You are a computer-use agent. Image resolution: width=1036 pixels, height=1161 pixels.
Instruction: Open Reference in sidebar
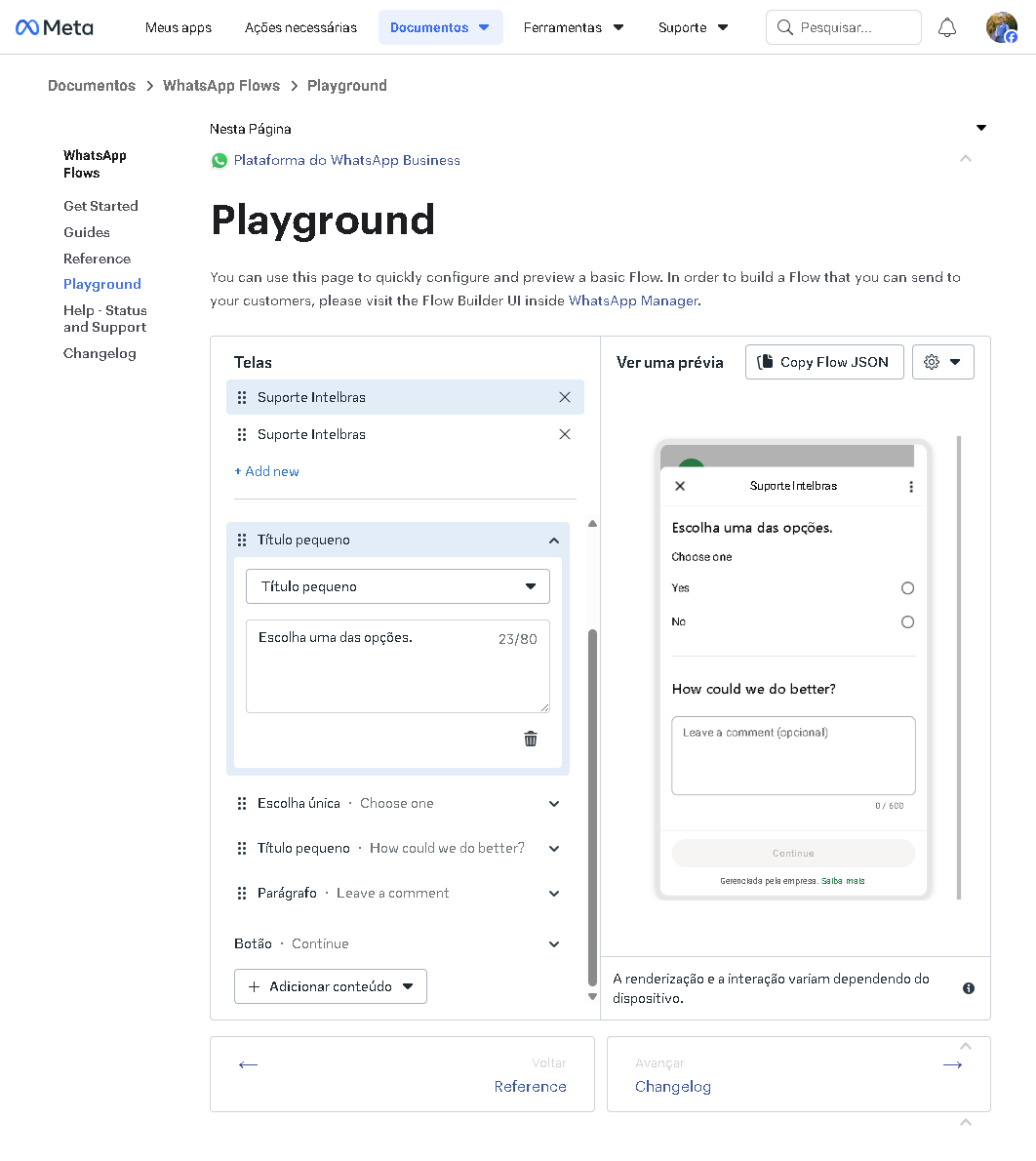point(97,260)
